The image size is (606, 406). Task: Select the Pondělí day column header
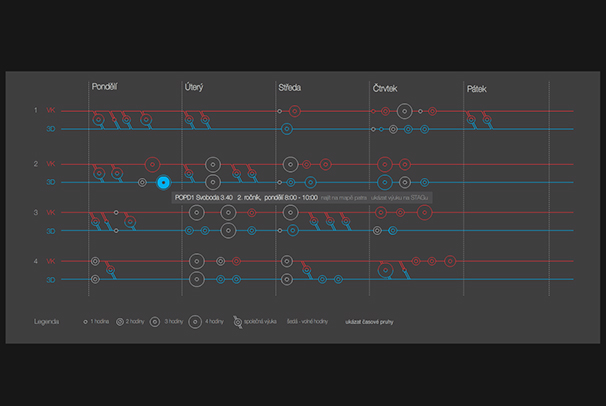click(105, 88)
